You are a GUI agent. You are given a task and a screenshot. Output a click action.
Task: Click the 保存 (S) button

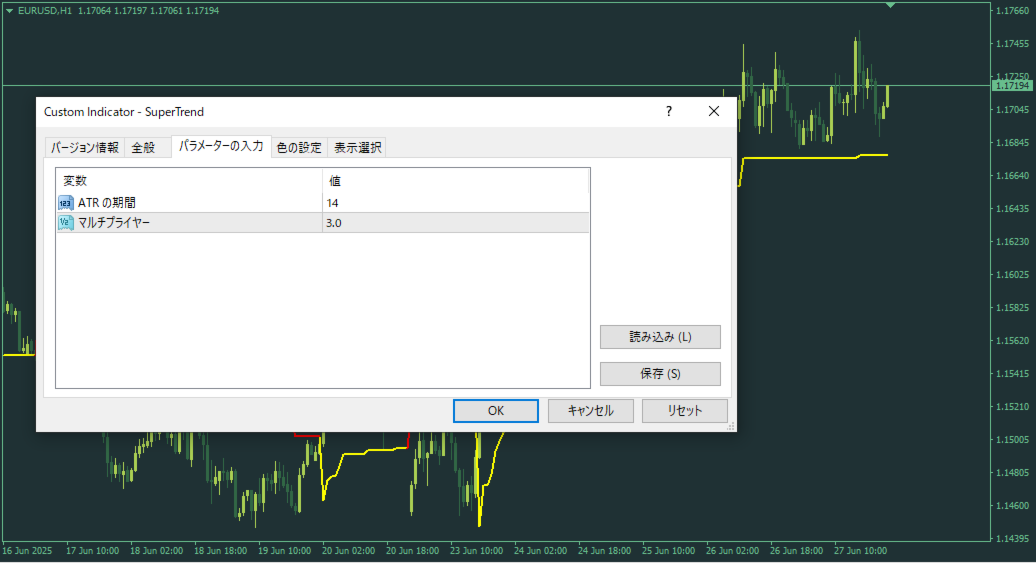(660, 374)
